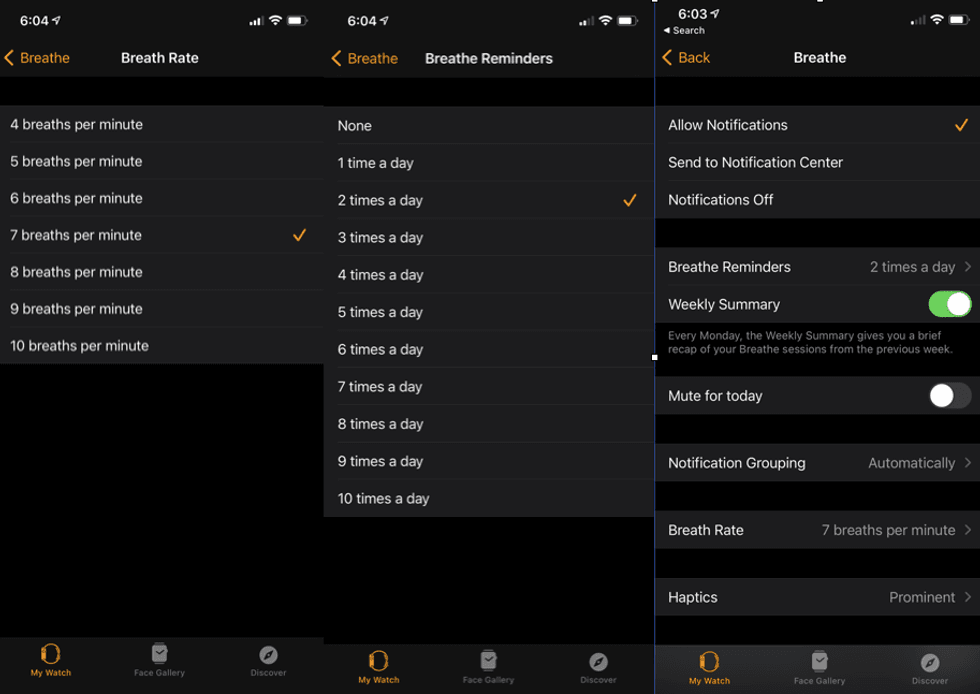This screenshot has height=694, width=980.
Task: Open Face Gallery icon in left screen
Action: [159, 656]
